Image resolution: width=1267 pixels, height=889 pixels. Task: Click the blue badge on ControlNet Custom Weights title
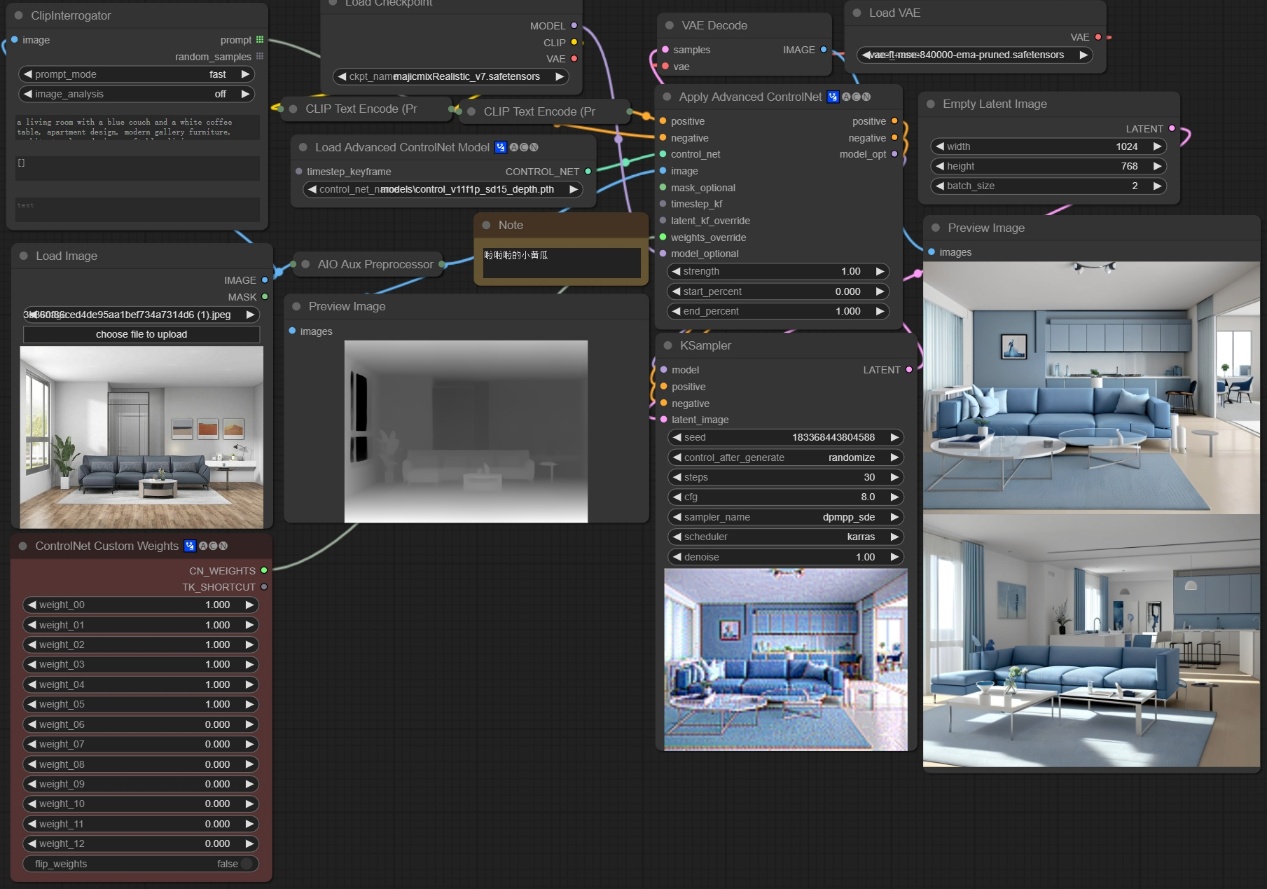click(x=190, y=546)
